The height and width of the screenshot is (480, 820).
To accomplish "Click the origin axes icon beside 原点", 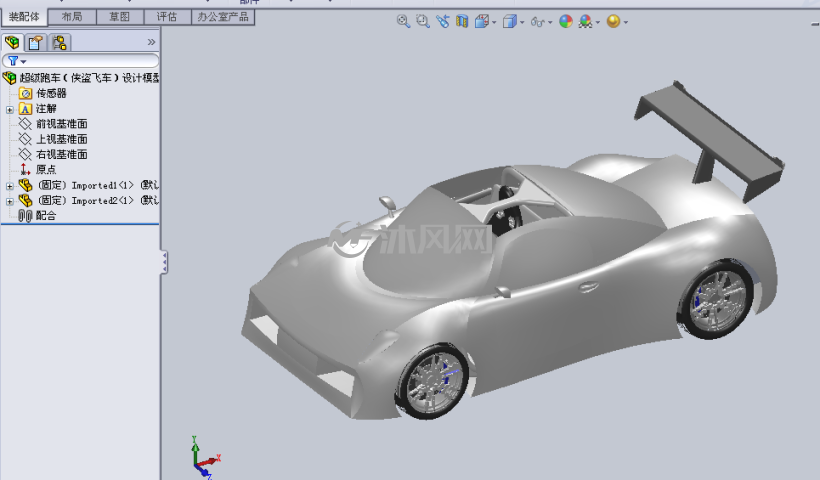I will (x=25, y=169).
